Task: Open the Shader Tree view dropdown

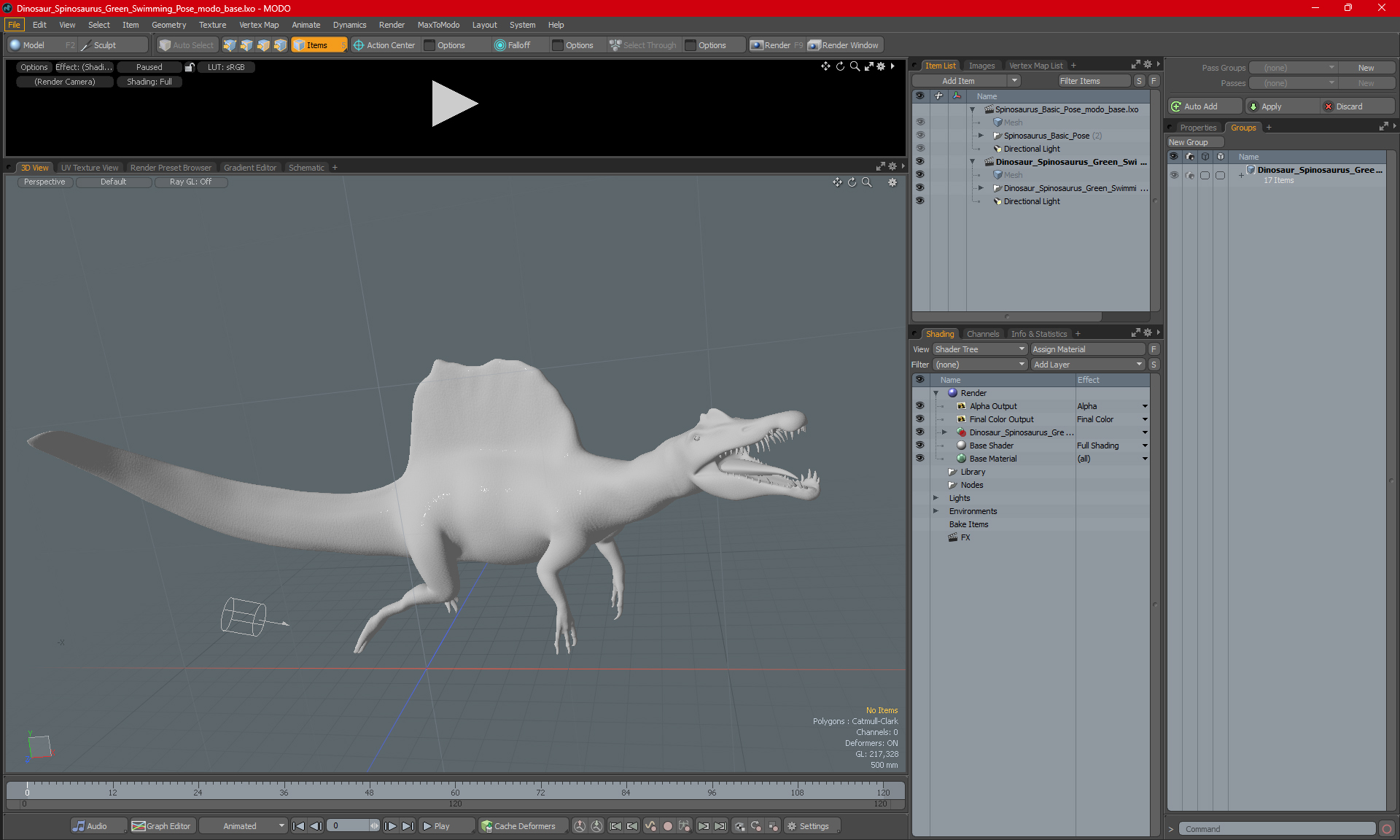Action: 980,349
